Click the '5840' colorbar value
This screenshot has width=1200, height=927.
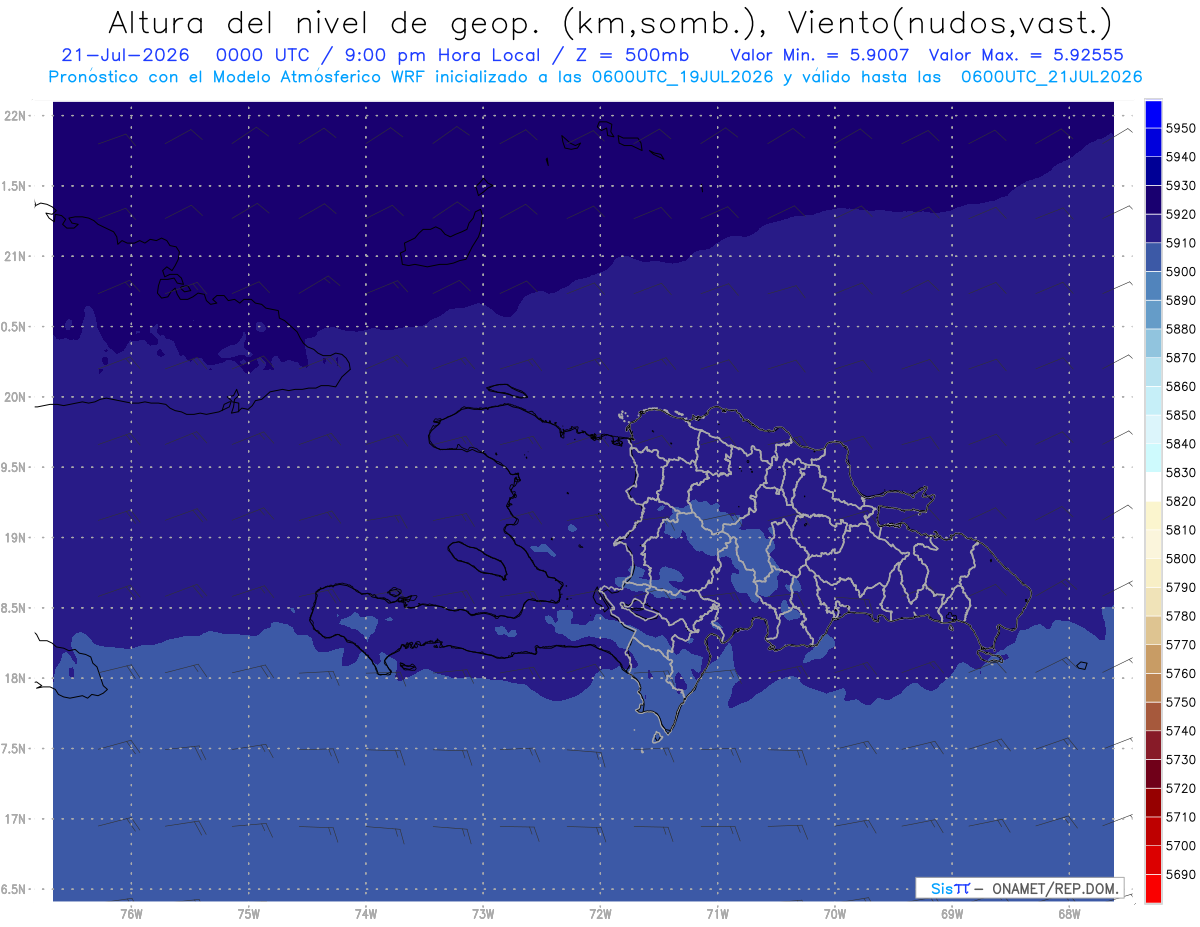point(1181,444)
